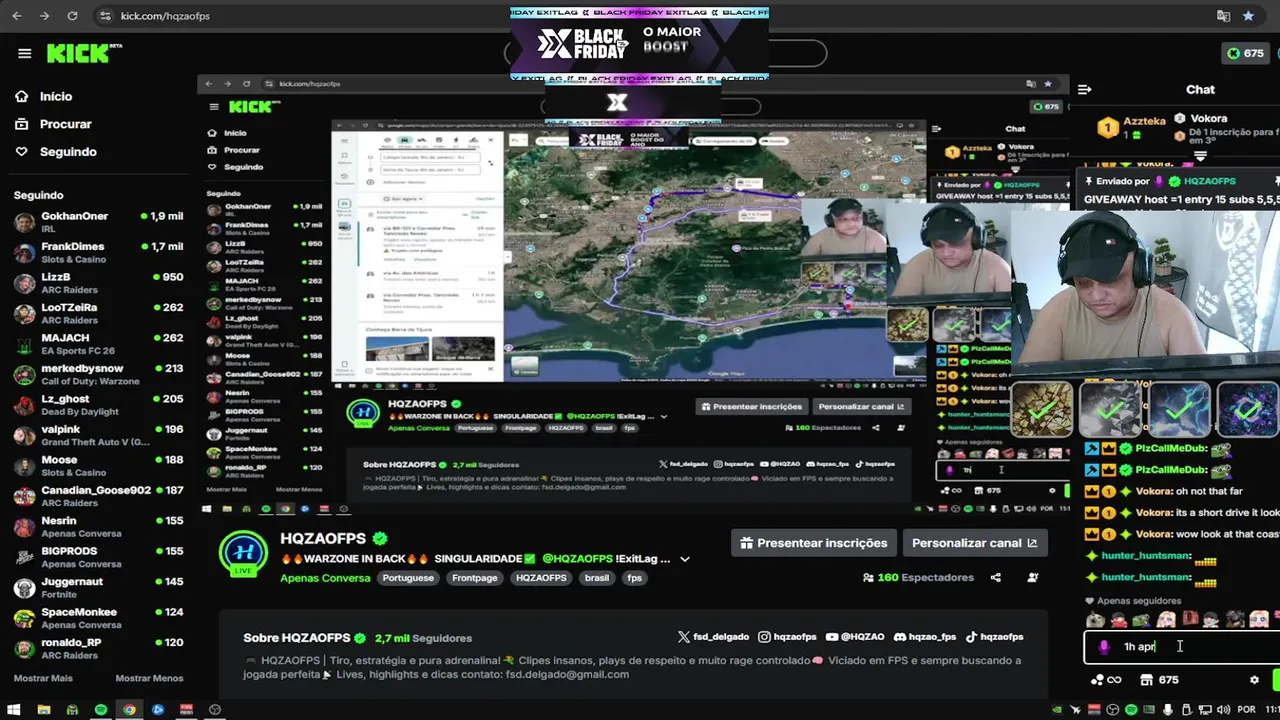This screenshot has height=720, width=1280.
Task: Open File Explorer from taskbar
Action: click(44, 710)
